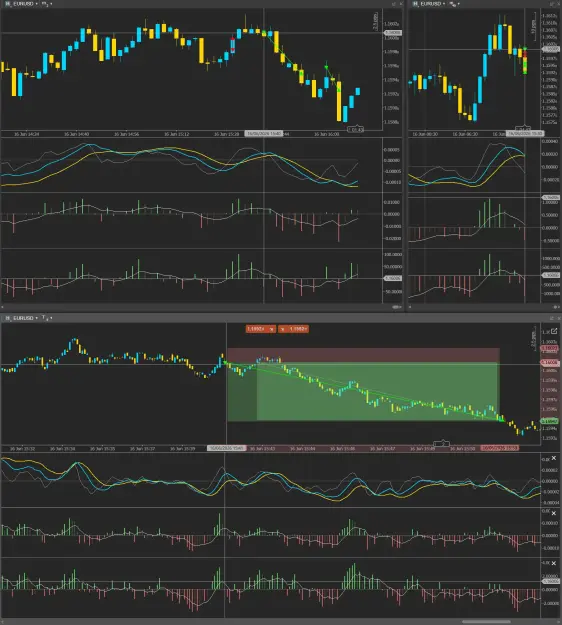562x625 pixels.
Task: Detach the top-left chart window
Action: 394,4
